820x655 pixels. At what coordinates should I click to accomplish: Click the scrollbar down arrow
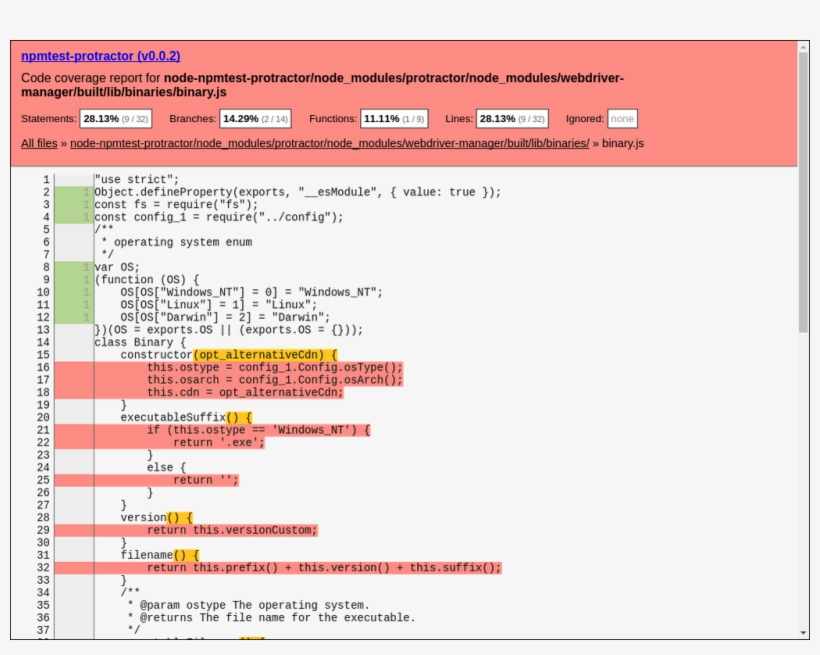coord(803,633)
